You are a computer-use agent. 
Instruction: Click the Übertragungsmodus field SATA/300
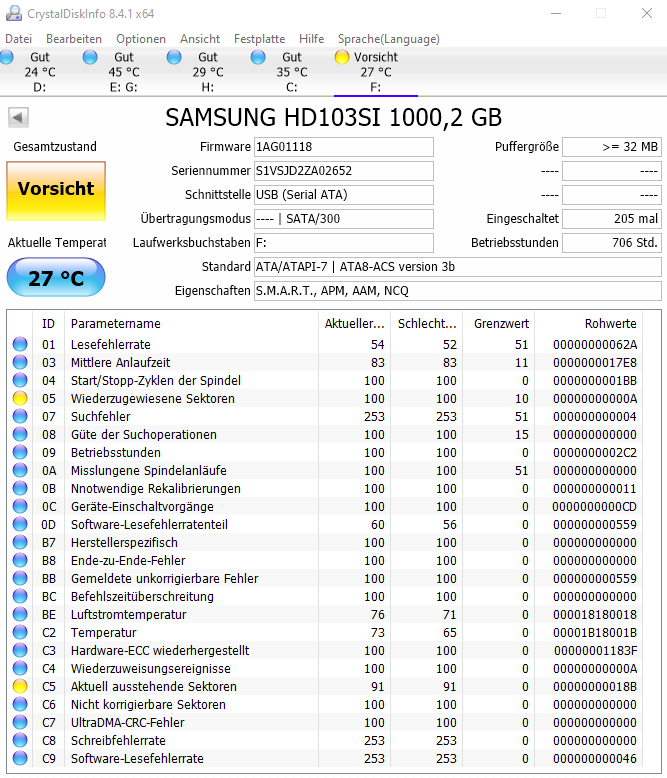(343, 219)
